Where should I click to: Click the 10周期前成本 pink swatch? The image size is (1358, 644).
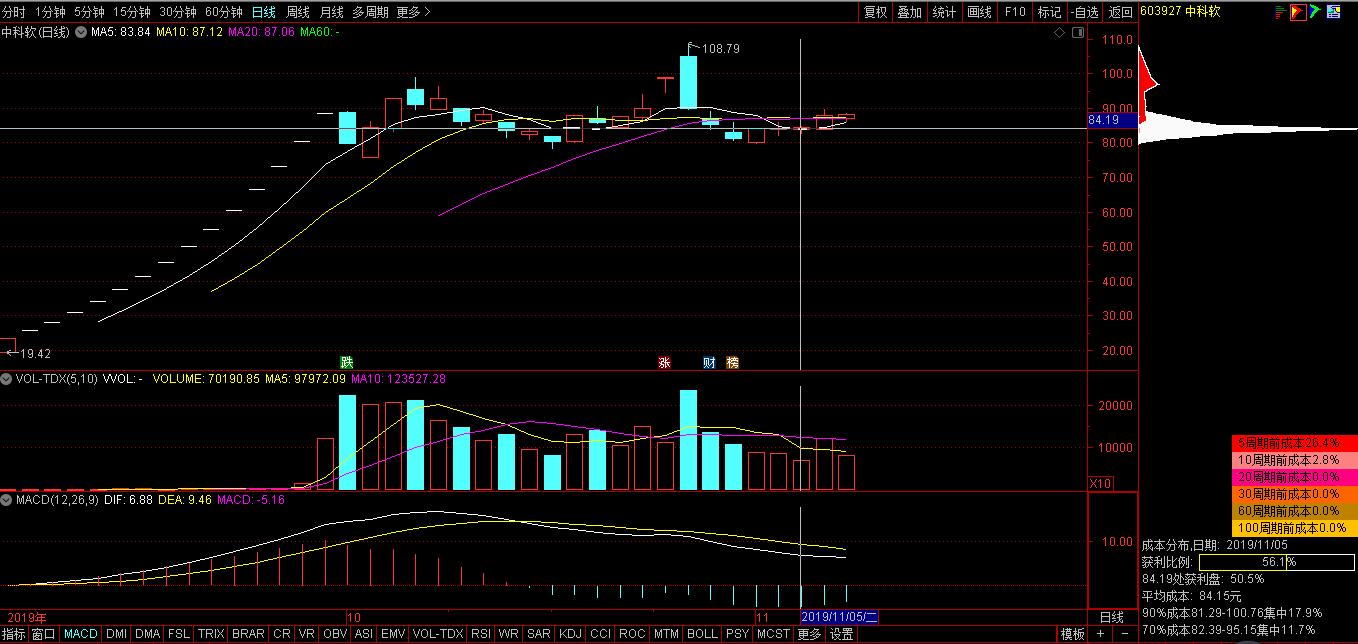point(1294,459)
